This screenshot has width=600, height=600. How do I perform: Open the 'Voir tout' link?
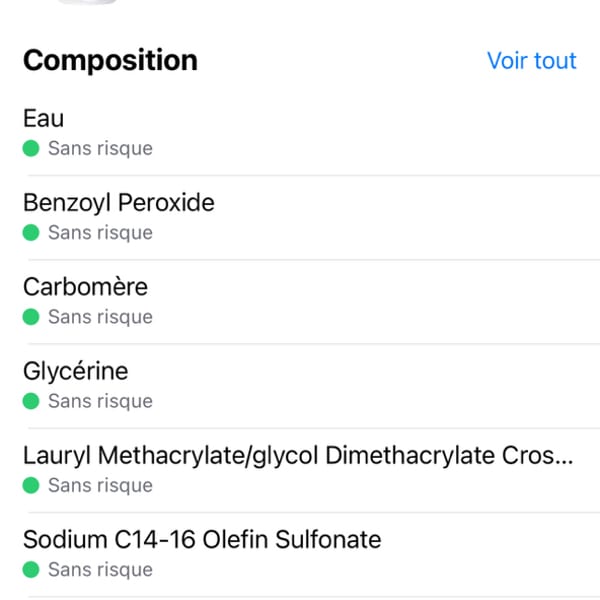point(531,60)
